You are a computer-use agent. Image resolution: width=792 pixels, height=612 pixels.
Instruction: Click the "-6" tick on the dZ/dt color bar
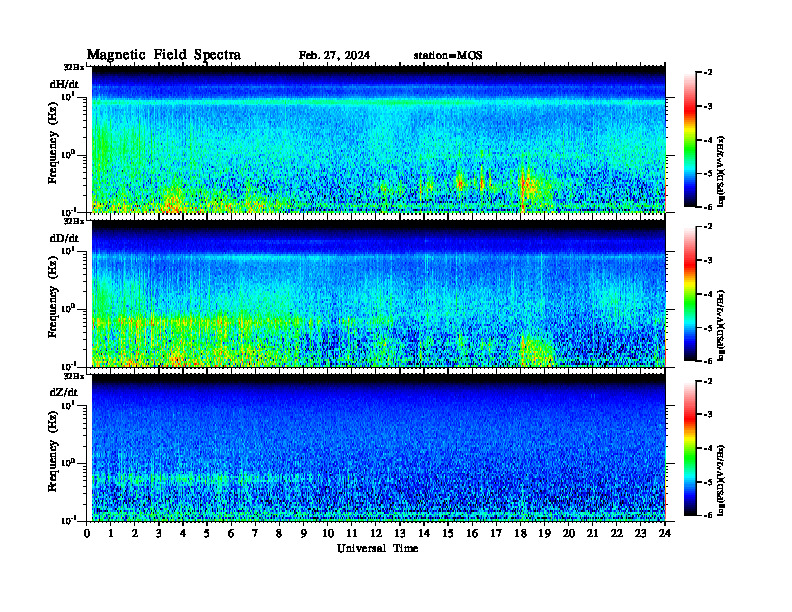708,515
